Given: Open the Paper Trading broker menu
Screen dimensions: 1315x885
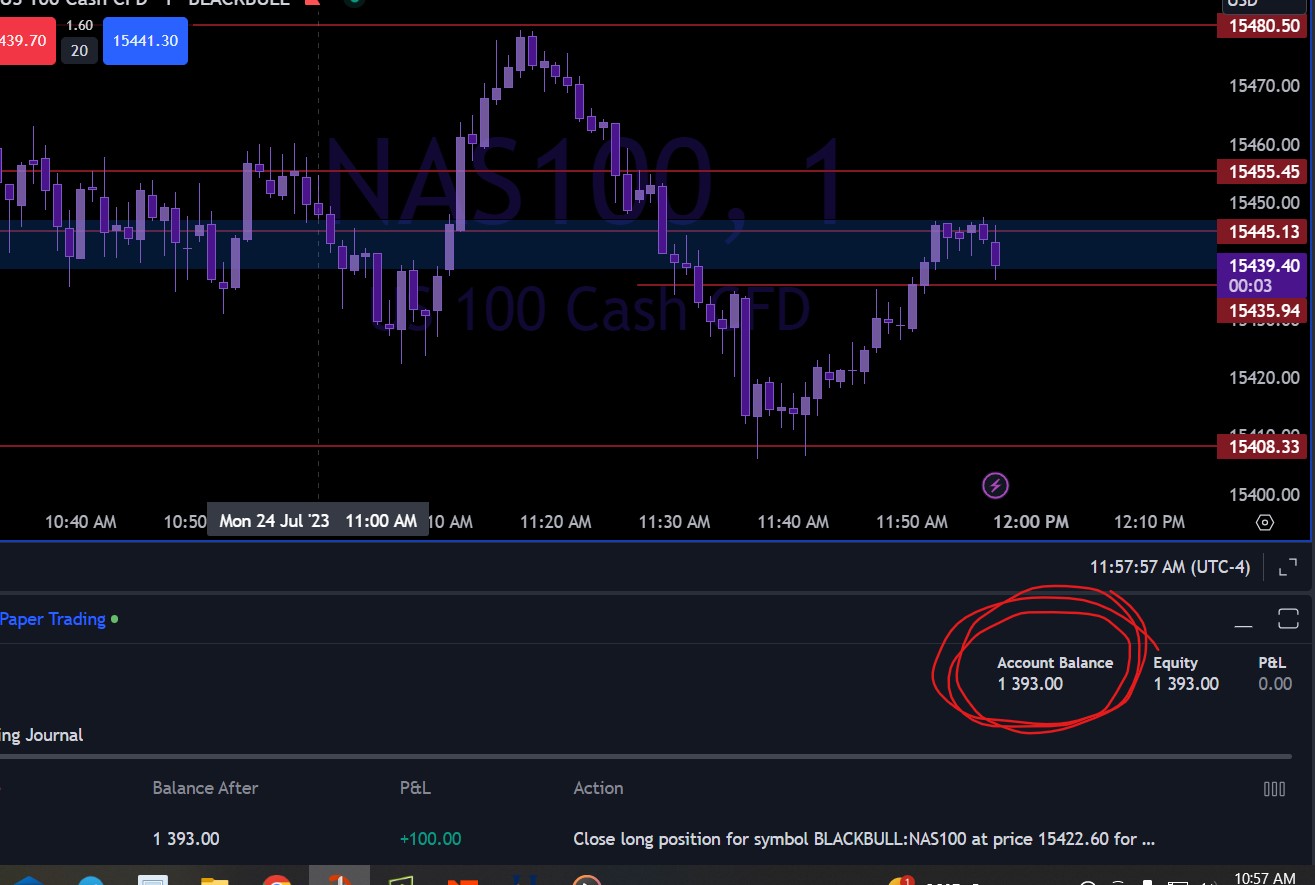Looking at the screenshot, I should click(x=53, y=619).
